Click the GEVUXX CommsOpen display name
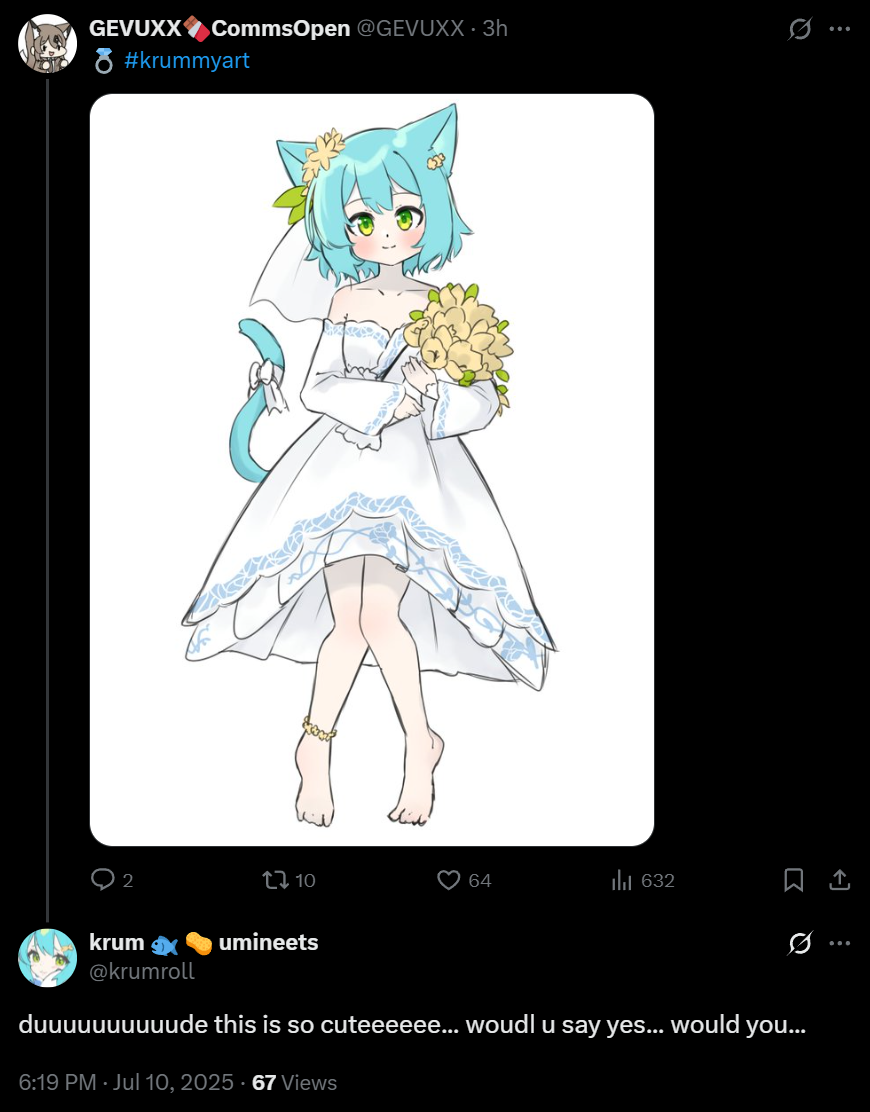Image resolution: width=870 pixels, height=1112 pixels. (x=219, y=28)
